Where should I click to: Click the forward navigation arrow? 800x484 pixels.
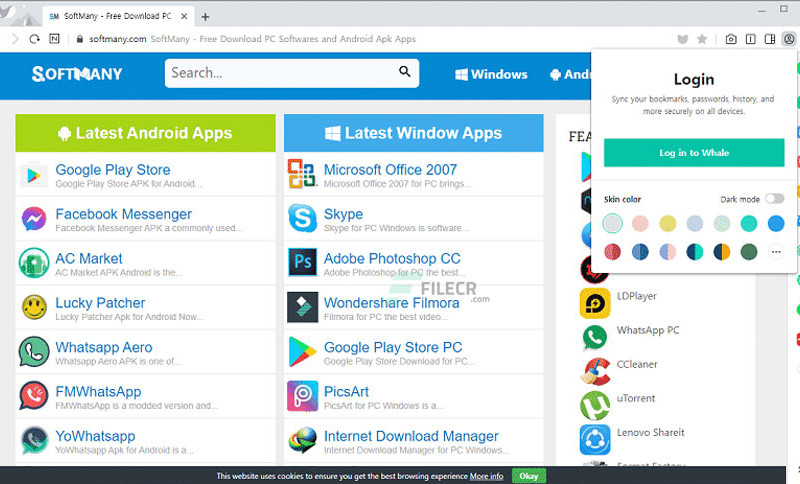point(15,39)
